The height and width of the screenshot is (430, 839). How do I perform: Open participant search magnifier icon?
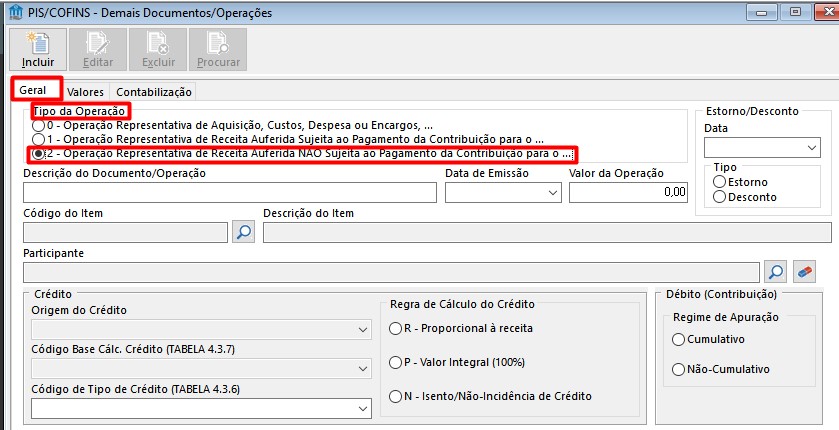pos(775,272)
